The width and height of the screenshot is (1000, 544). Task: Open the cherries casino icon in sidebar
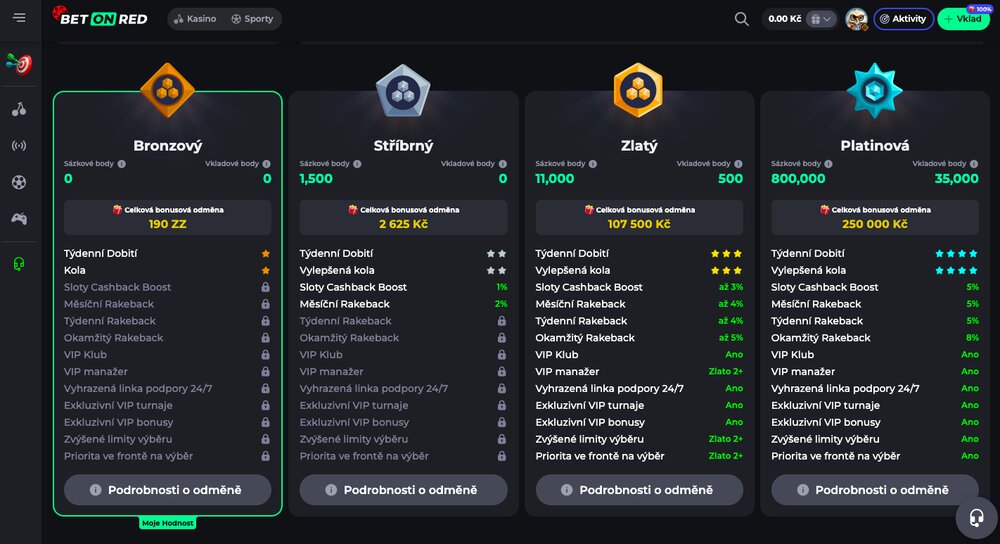click(19, 109)
